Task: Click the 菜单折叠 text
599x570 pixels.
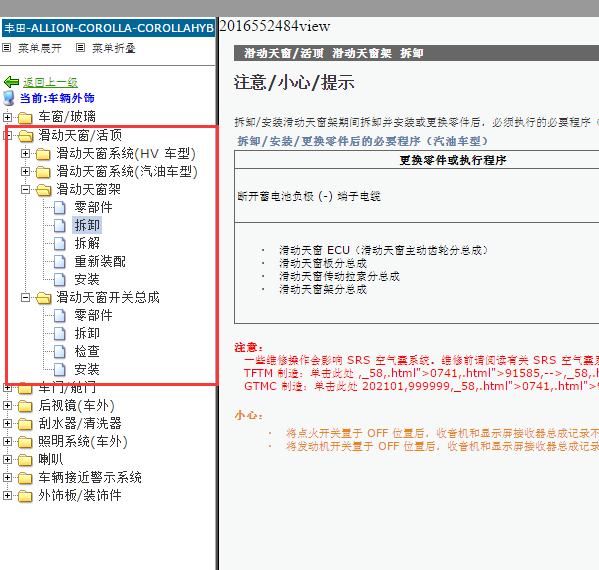Action: tap(114, 48)
